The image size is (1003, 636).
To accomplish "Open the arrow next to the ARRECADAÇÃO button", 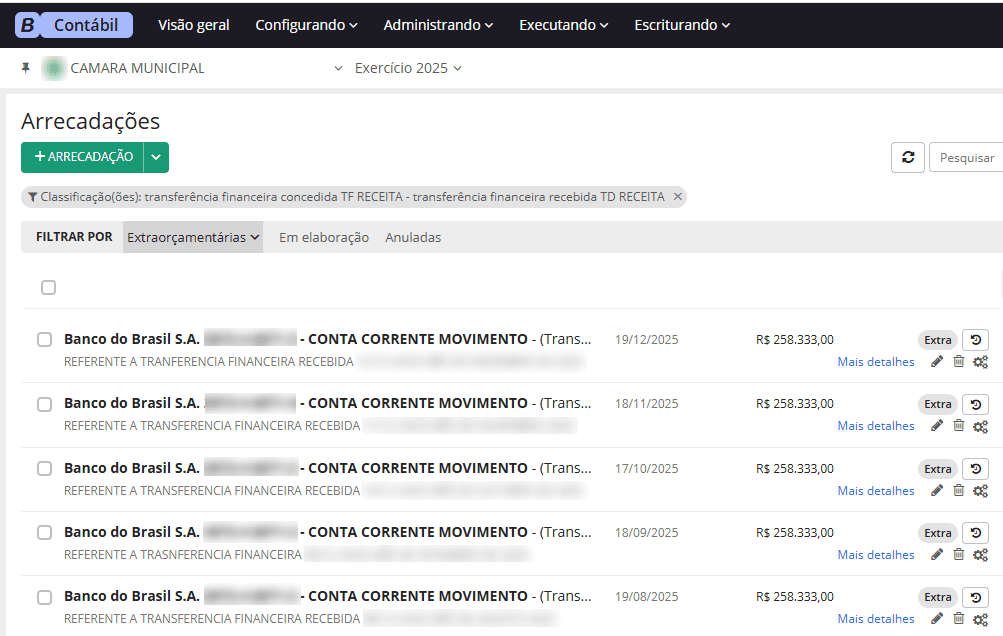I will pyautogui.click(x=157, y=157).
